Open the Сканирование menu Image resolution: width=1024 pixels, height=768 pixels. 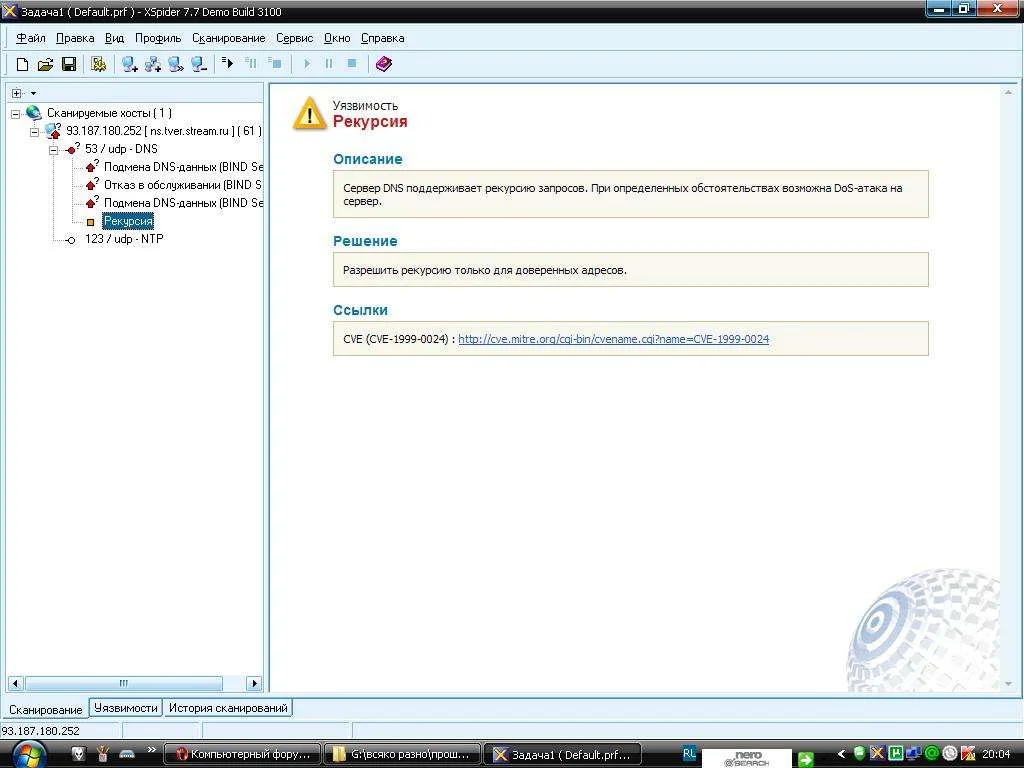coord(229,38)
